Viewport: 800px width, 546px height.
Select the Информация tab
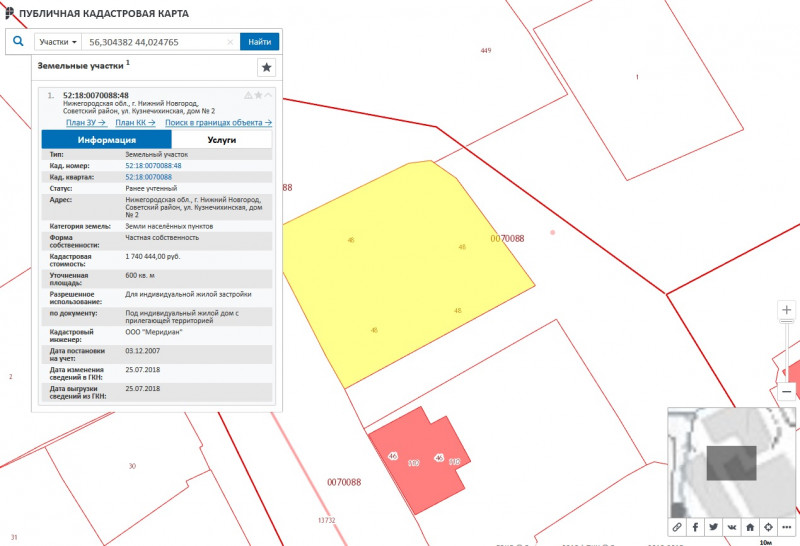(x=107, y=140)
